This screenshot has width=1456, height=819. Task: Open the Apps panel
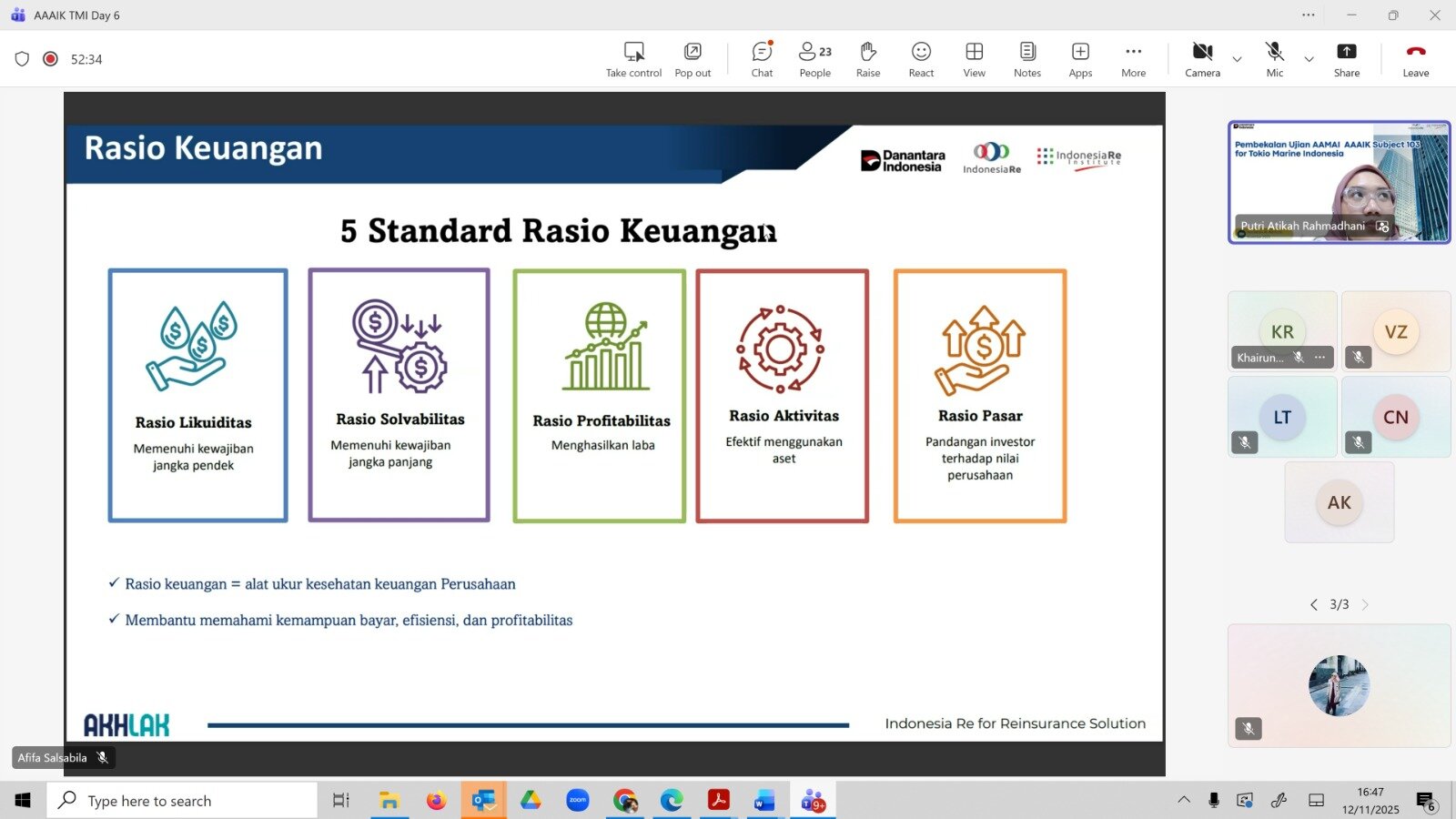point(1080,59)
